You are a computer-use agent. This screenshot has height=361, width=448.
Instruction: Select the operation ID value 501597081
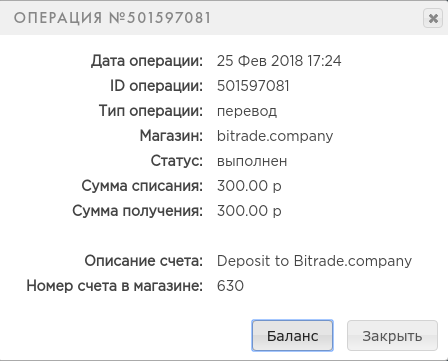[253, 86]
